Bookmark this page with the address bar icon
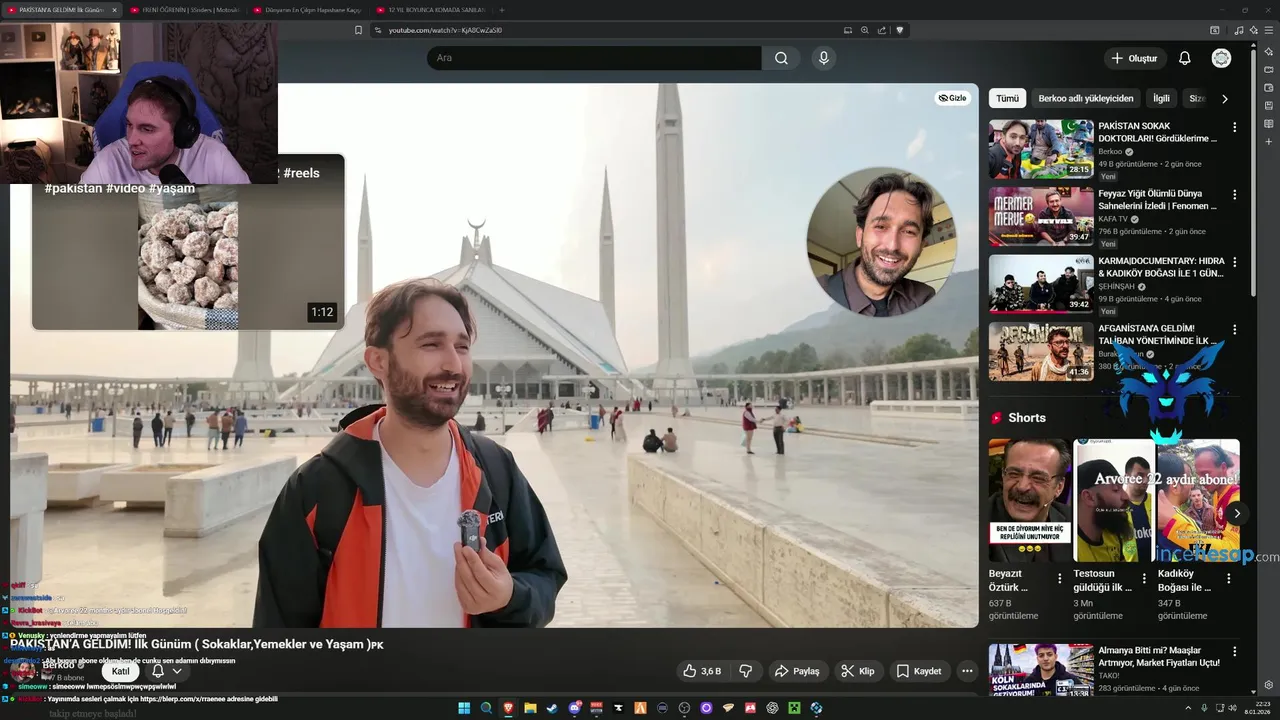The width and height of the screenshot is (1280, 720). coord(358,30)
